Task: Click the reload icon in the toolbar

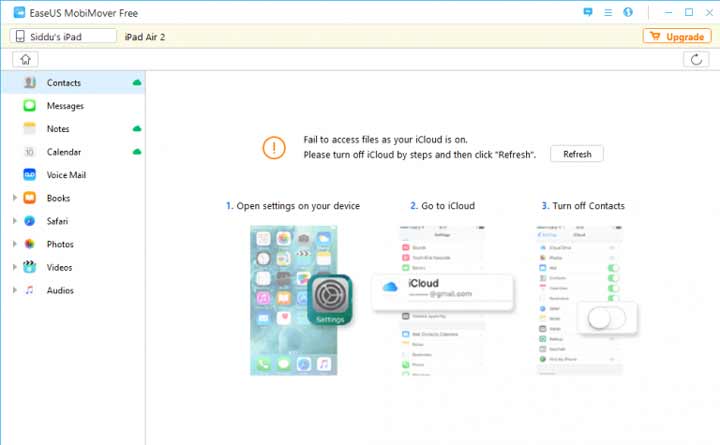Action: [696, 59]
